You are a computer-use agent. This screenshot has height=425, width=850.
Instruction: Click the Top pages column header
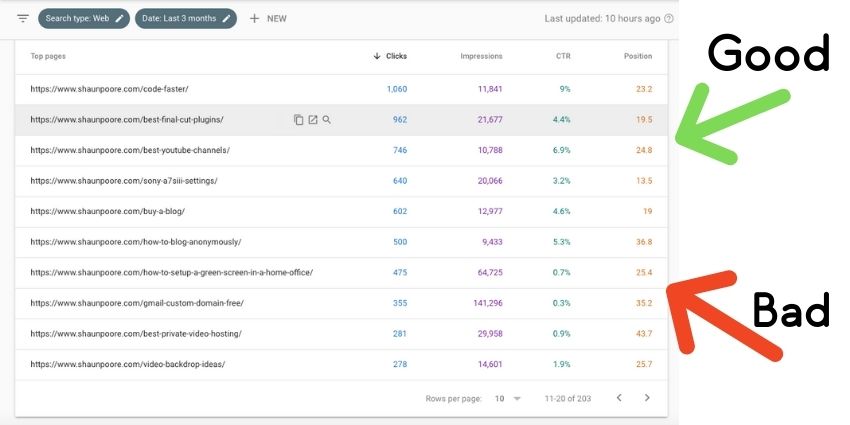[48, 56]
